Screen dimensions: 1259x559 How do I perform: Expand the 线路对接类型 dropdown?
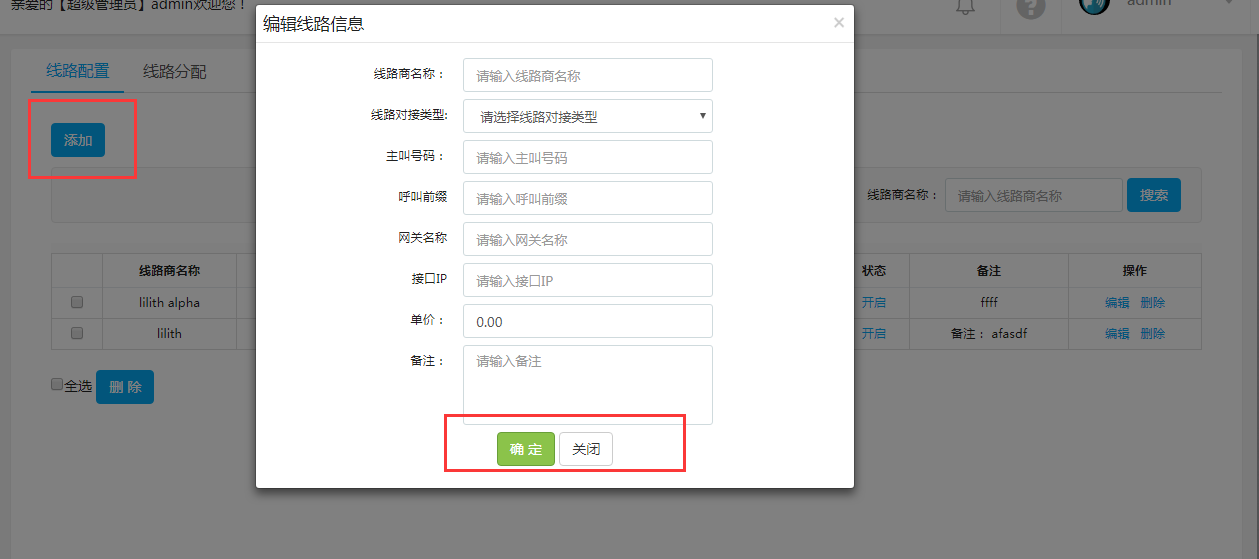(587, 116)
